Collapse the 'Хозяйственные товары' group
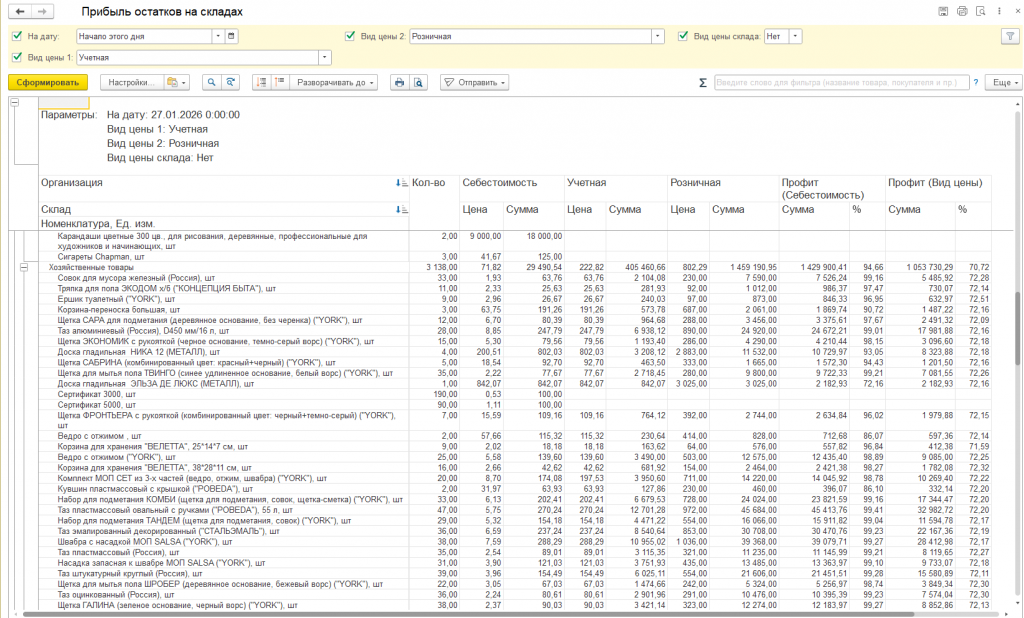This screenshot has height=618, width=1024. pos(24,268)
